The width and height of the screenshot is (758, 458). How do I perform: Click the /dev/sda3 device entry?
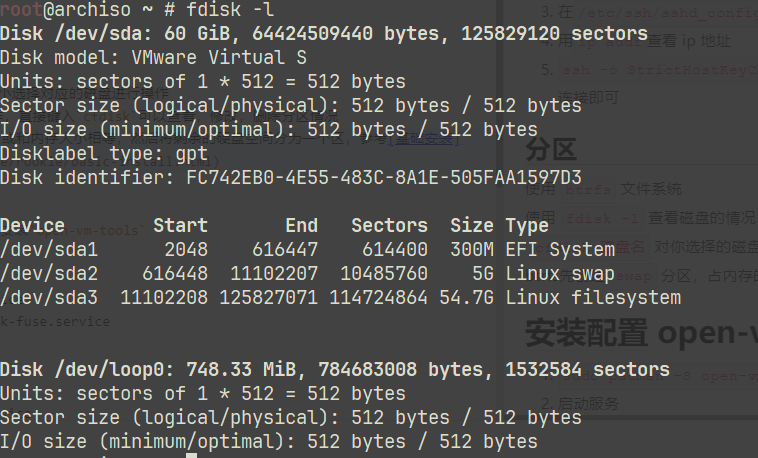coord(49,298)
